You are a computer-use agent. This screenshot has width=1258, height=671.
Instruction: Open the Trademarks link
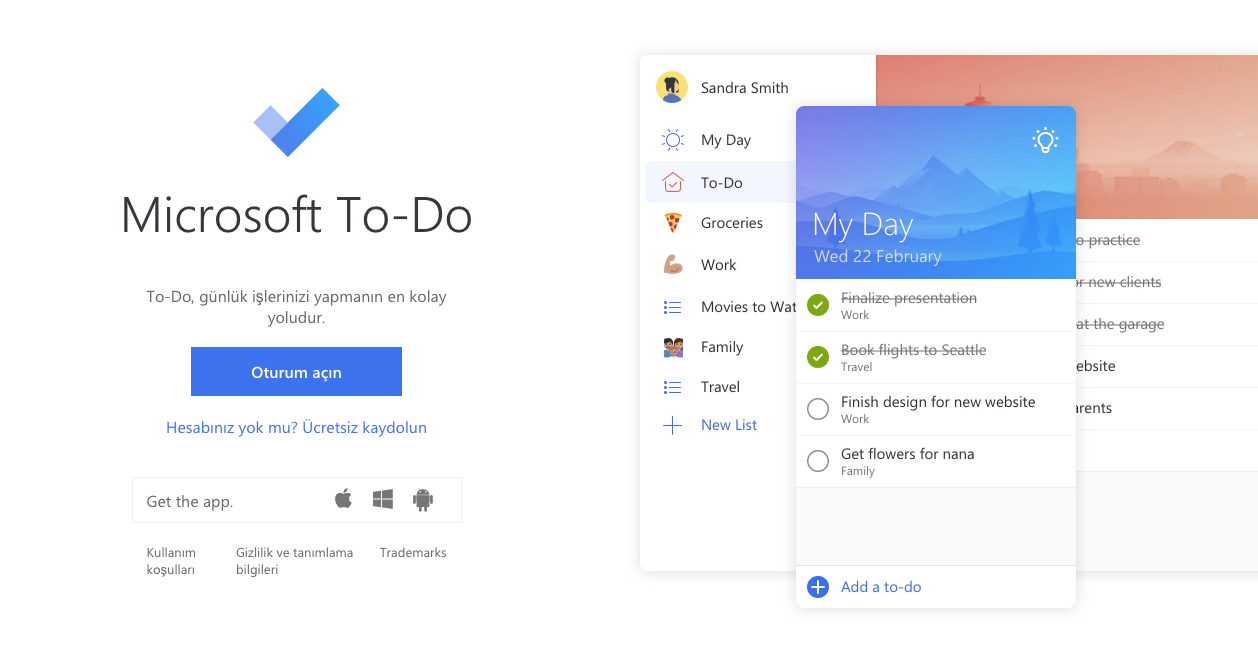point(413,553)
